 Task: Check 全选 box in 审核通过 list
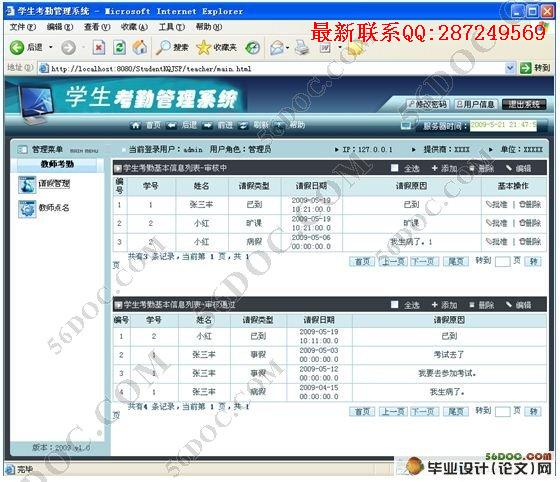(x=395, y=305)
